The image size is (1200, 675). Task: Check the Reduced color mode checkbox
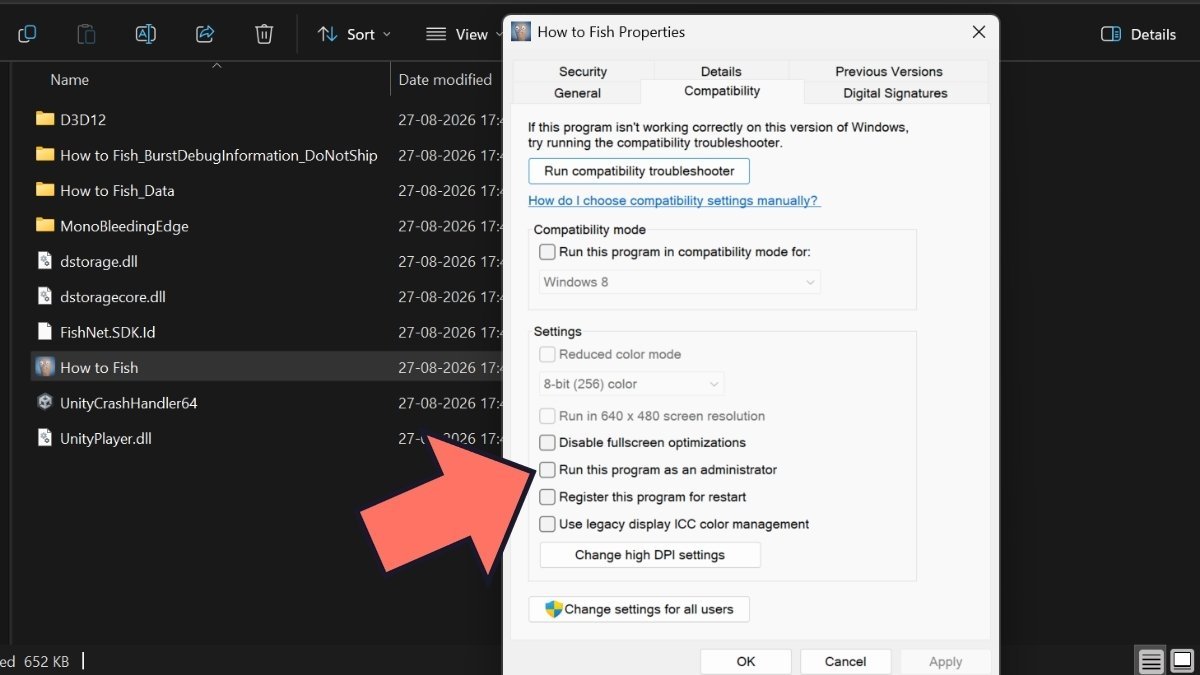[547, 354]
